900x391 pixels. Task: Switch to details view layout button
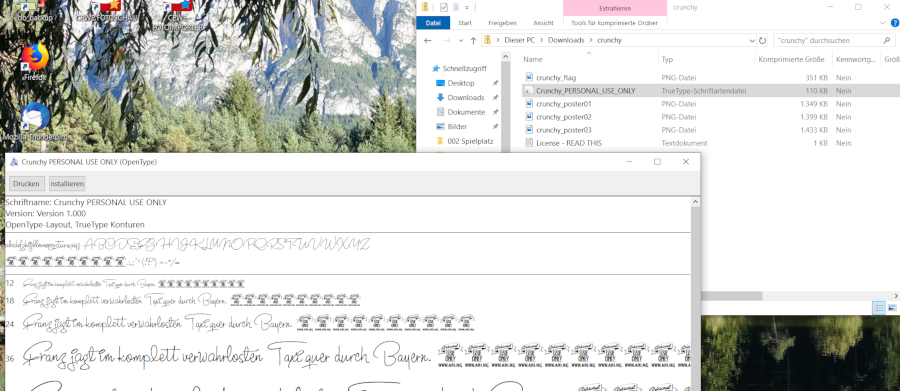[x=879, y=308]
